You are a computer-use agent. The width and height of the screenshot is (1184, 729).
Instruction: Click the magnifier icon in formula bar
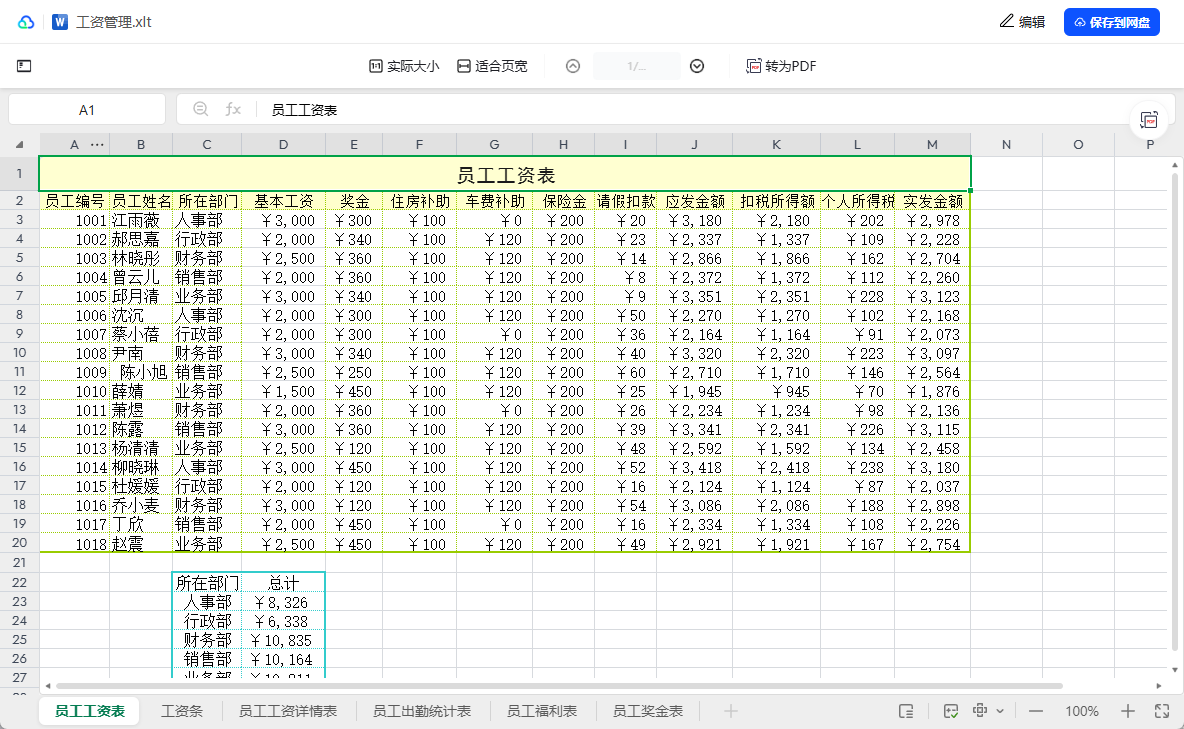coord(200,109)
